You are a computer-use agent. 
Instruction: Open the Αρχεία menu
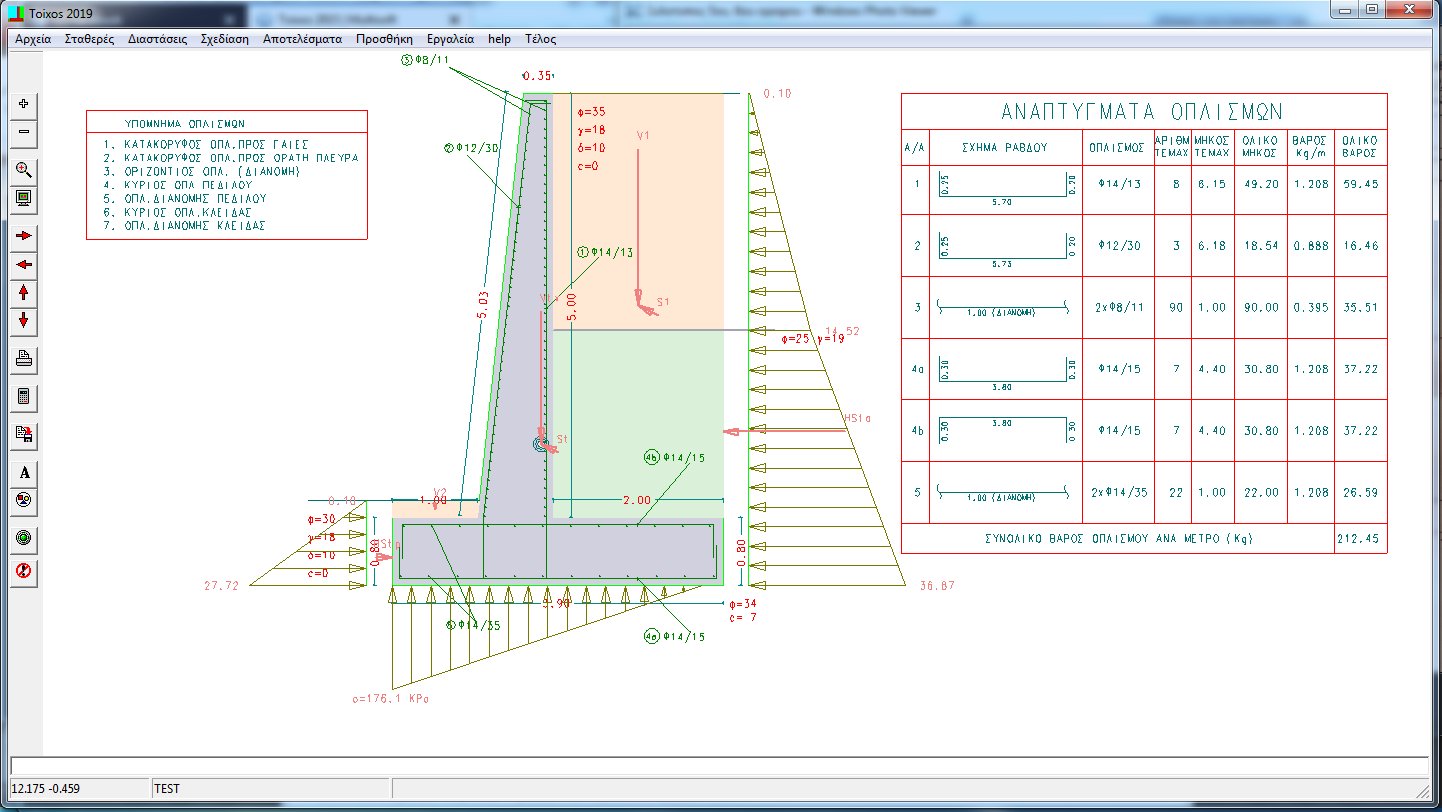(x=33, y=39)
